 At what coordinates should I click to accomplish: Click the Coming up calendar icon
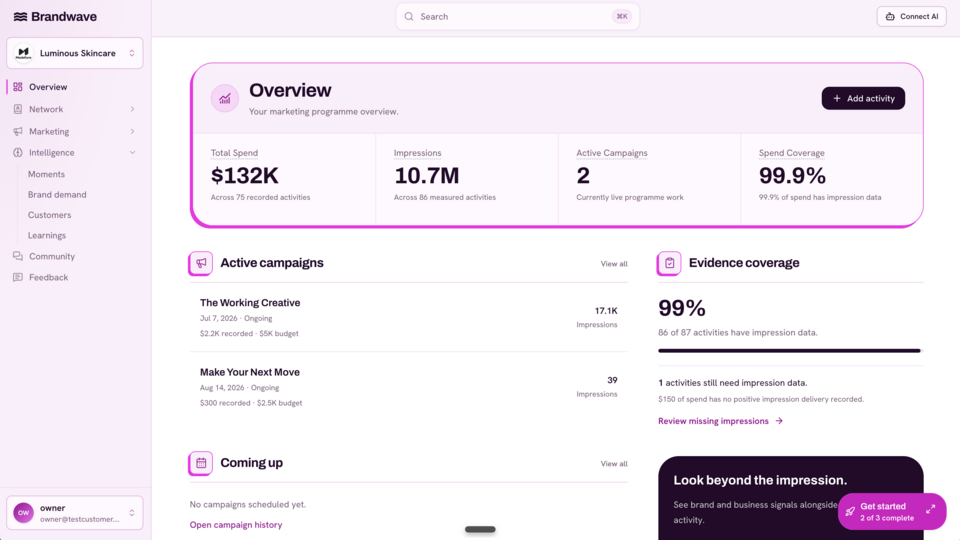[201, 463]
